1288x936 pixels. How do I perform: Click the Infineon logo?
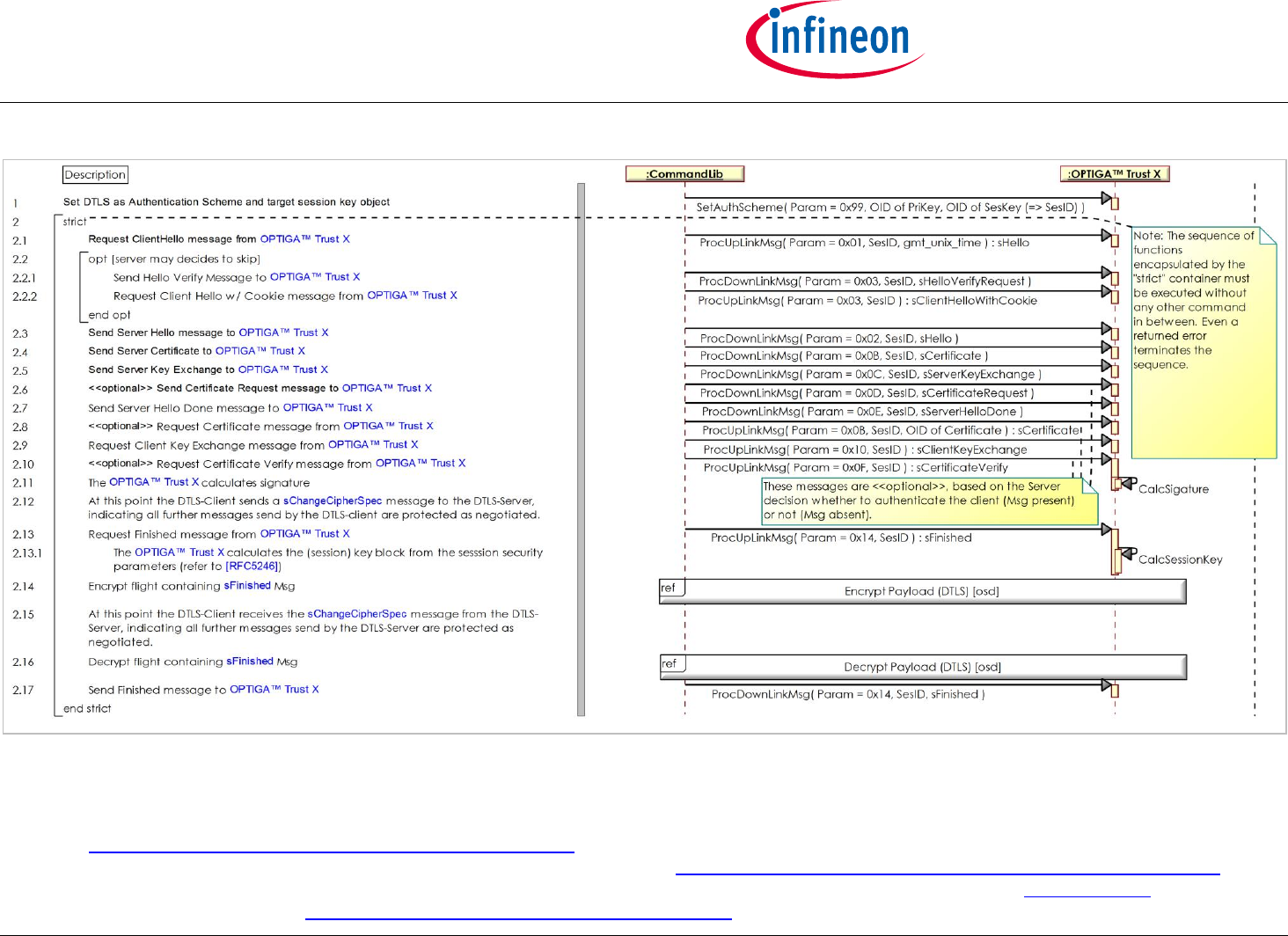pos(835,40)
